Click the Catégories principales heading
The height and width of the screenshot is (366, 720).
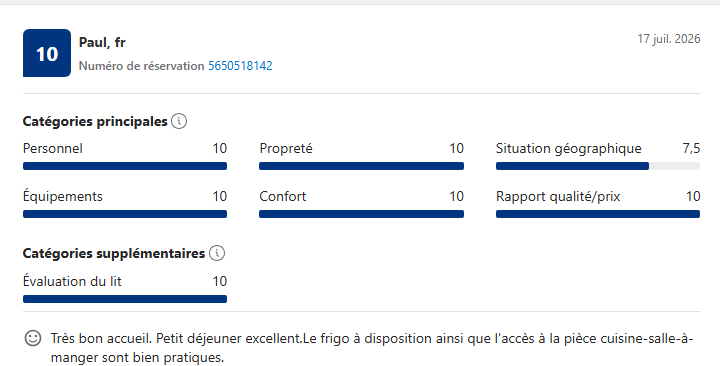[x=95, y=122]
